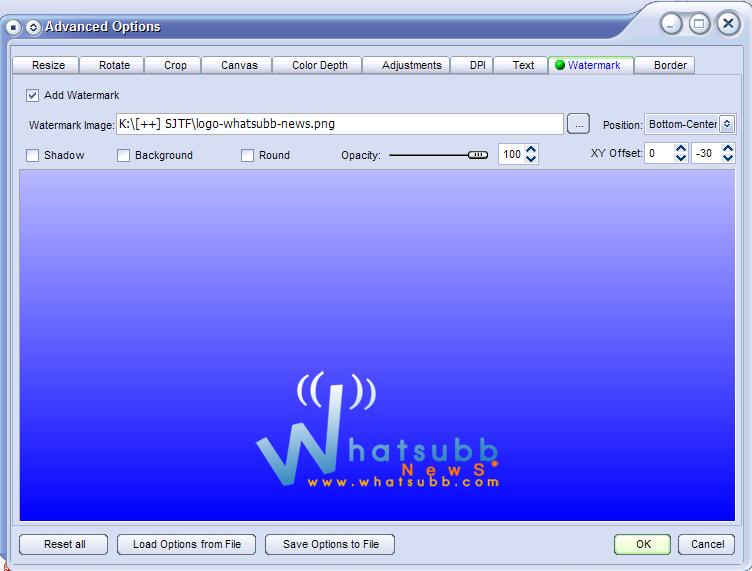
Task: Increase opacity value with up arrow
Action: pos(531,150)
